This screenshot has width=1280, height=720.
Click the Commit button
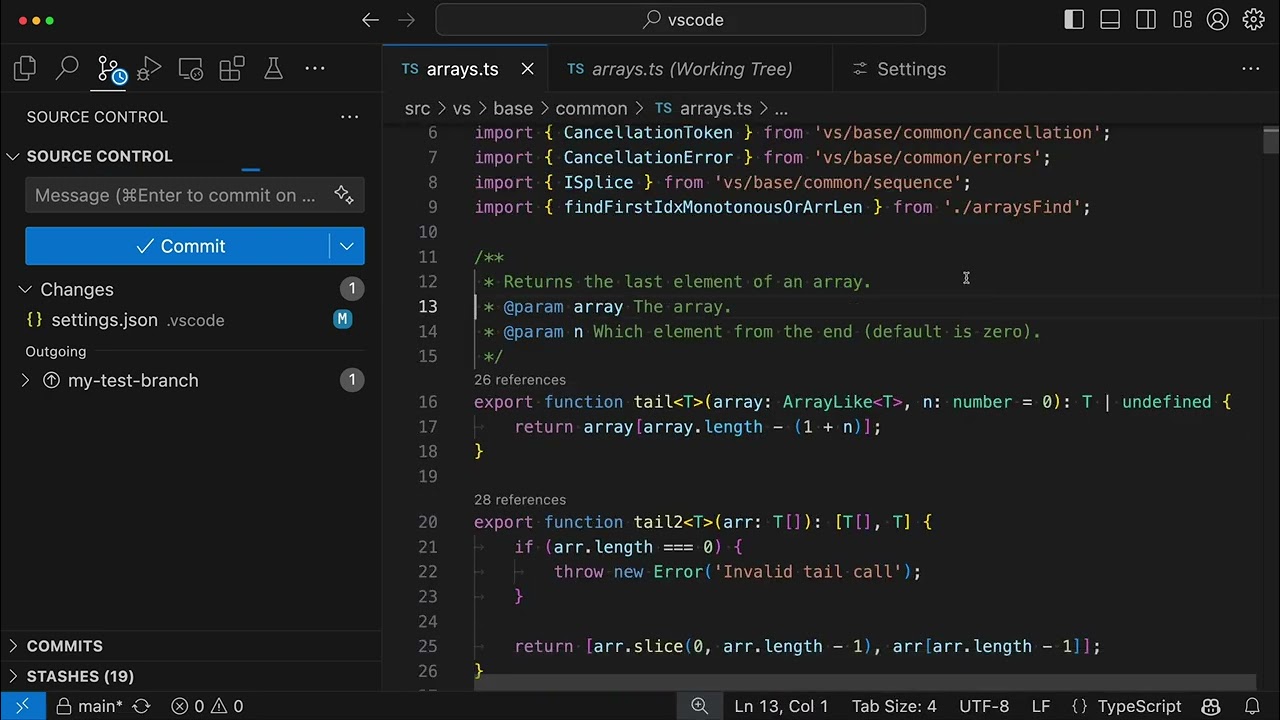178,246
